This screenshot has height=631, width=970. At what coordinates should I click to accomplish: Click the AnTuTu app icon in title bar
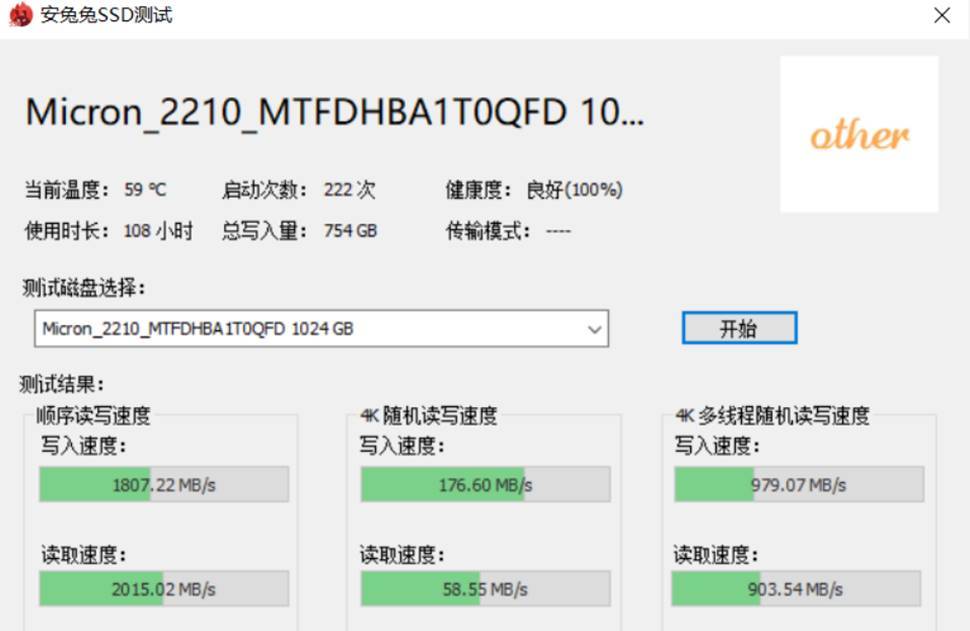click(20, 15)
